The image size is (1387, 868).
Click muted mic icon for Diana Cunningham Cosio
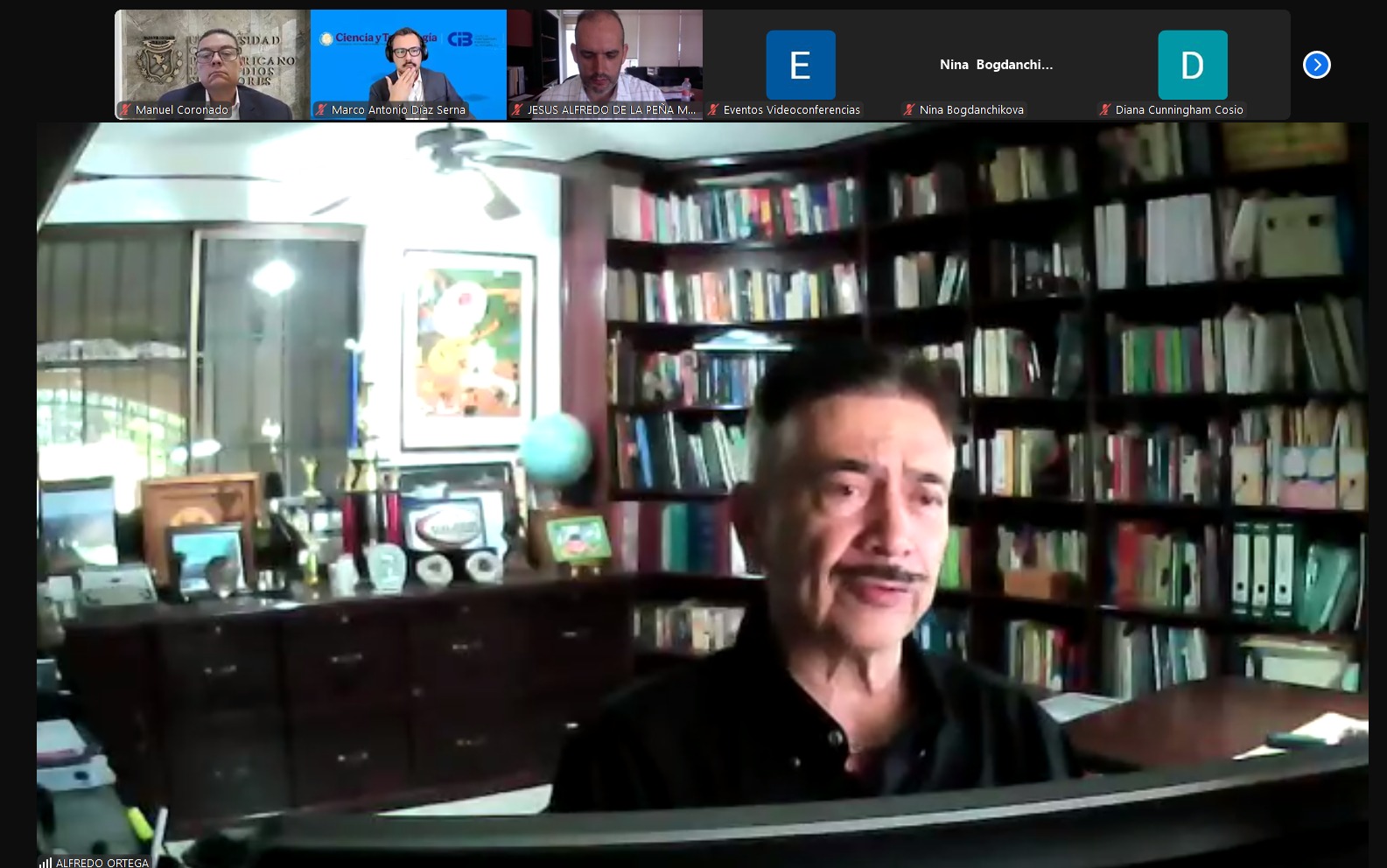(x=1105, y=110)
